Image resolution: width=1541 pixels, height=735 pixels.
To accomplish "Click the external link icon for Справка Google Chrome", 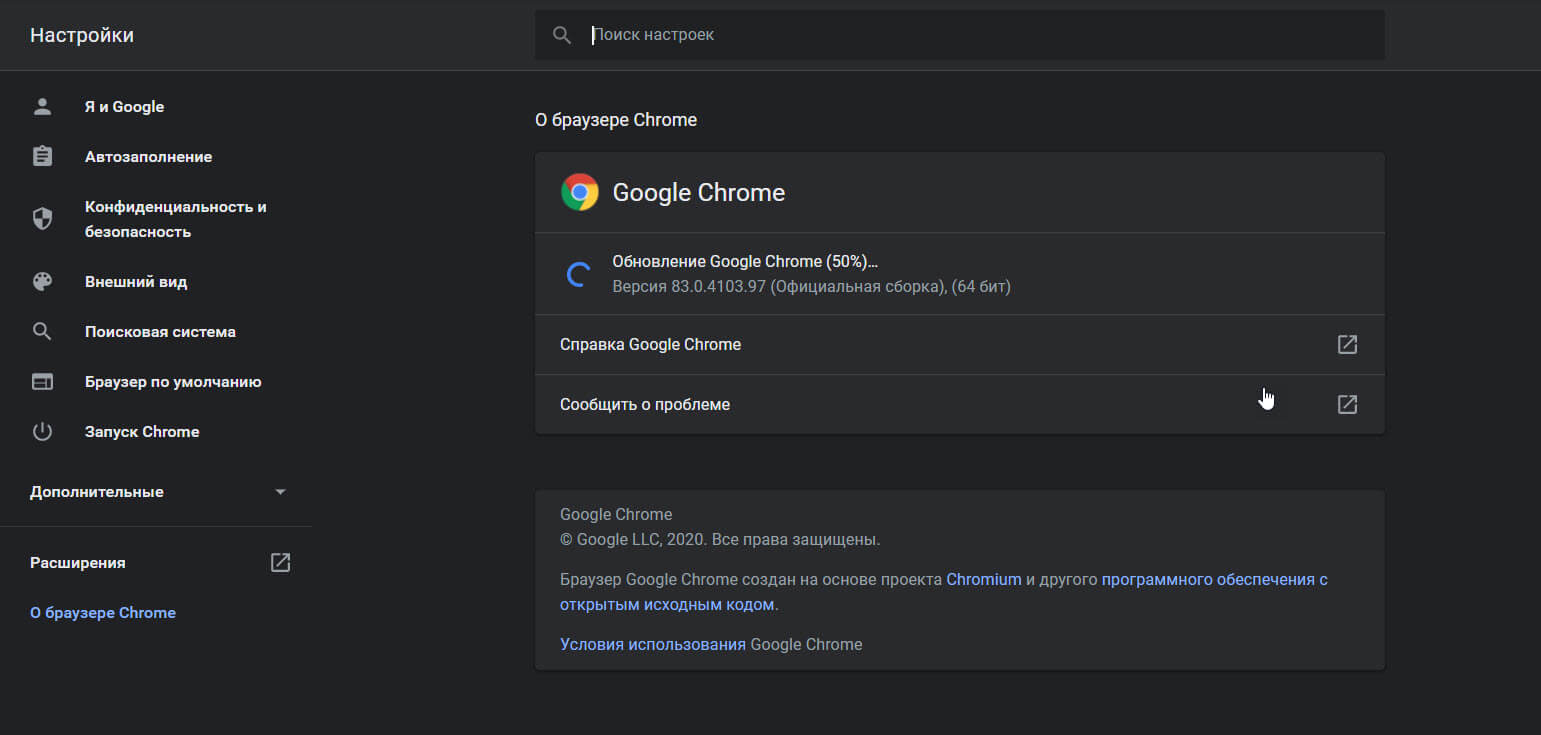I will (x=1347, y=344).
